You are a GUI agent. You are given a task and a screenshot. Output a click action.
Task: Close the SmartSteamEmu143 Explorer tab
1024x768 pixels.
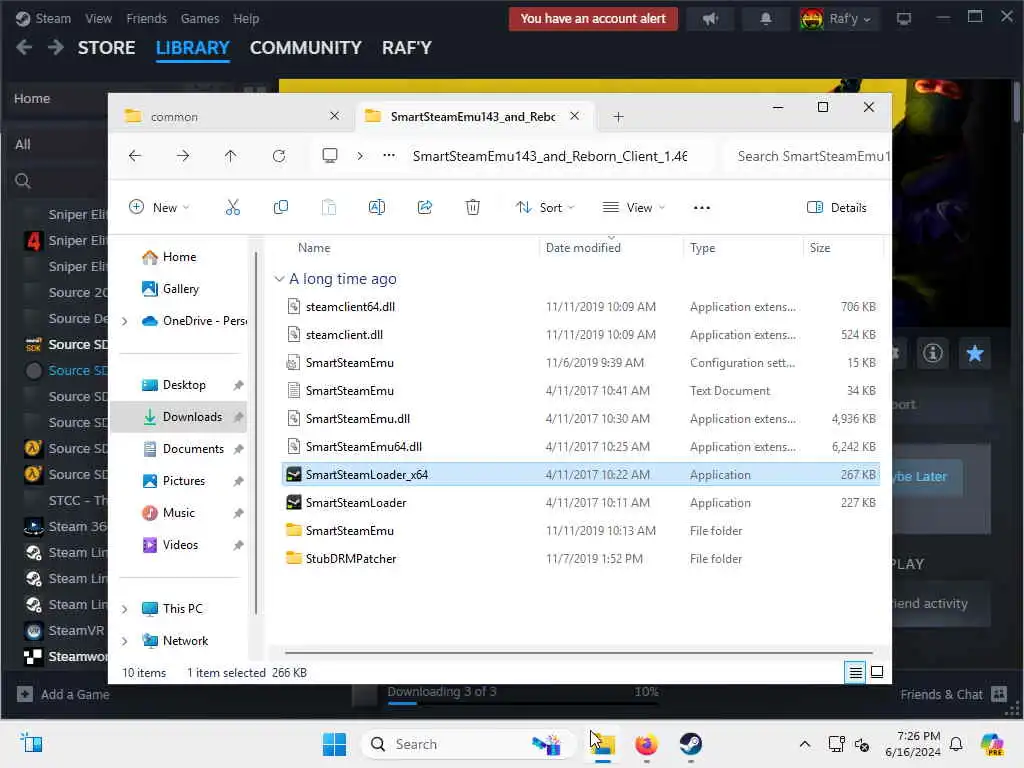[574, 116]
